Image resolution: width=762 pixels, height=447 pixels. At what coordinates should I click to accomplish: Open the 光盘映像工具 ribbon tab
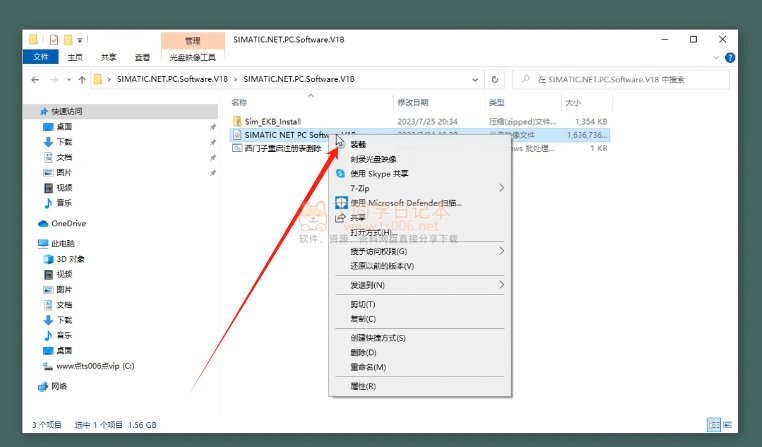192,57
